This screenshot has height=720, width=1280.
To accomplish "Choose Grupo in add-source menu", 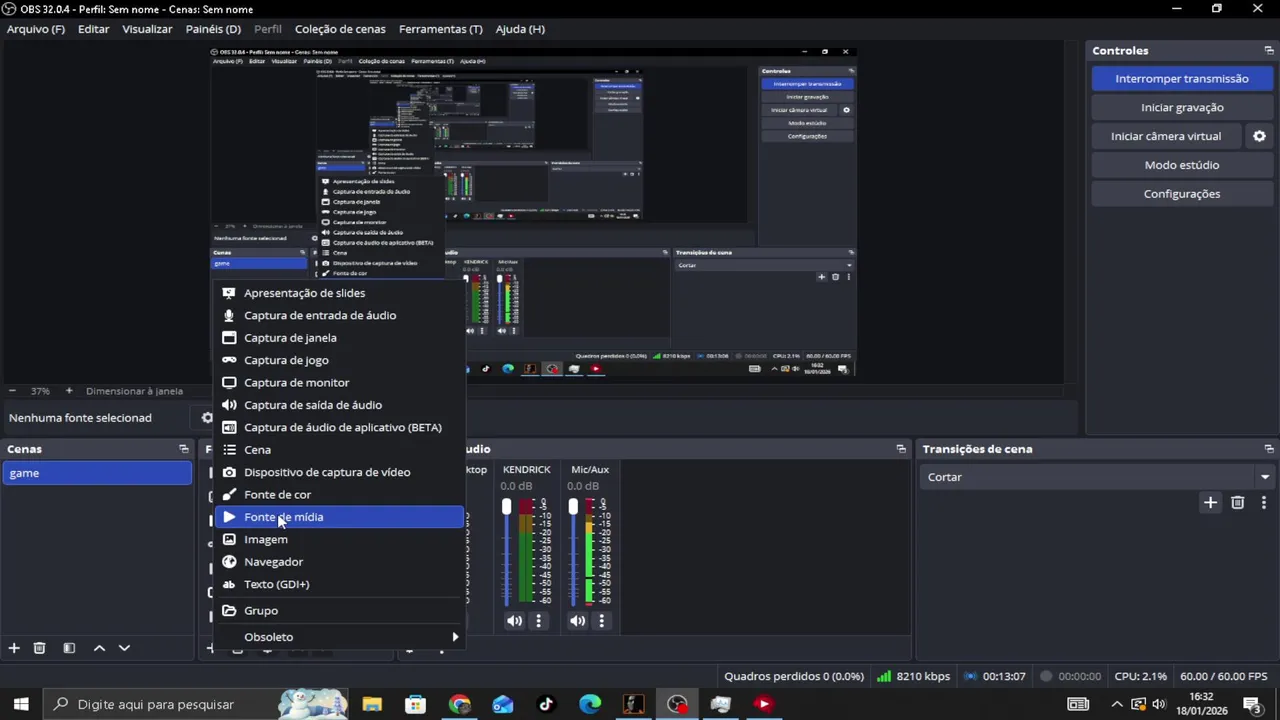I will pos(339,611).
